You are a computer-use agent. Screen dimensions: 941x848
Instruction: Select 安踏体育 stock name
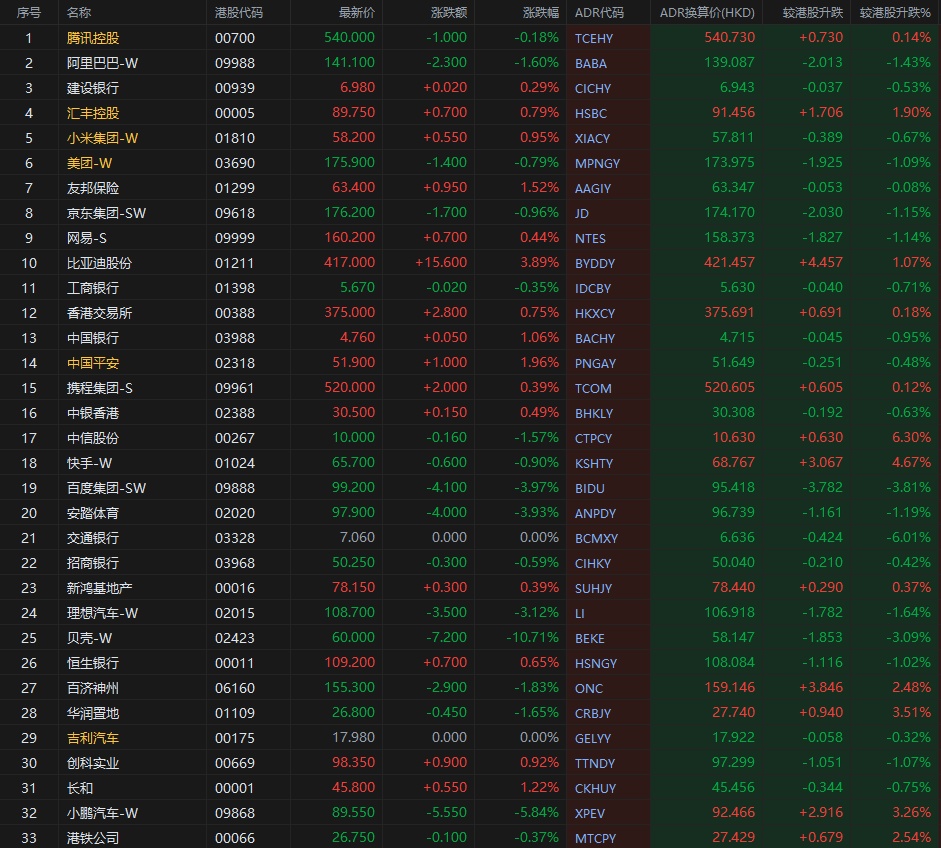pos(93,513)
